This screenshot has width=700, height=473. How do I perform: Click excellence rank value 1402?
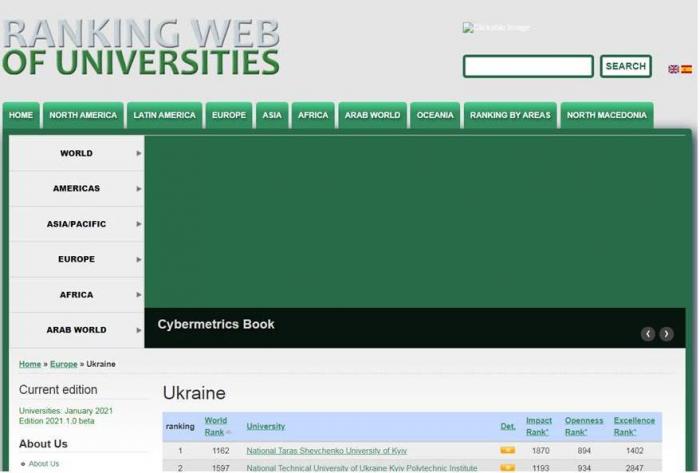pos(634,451)
